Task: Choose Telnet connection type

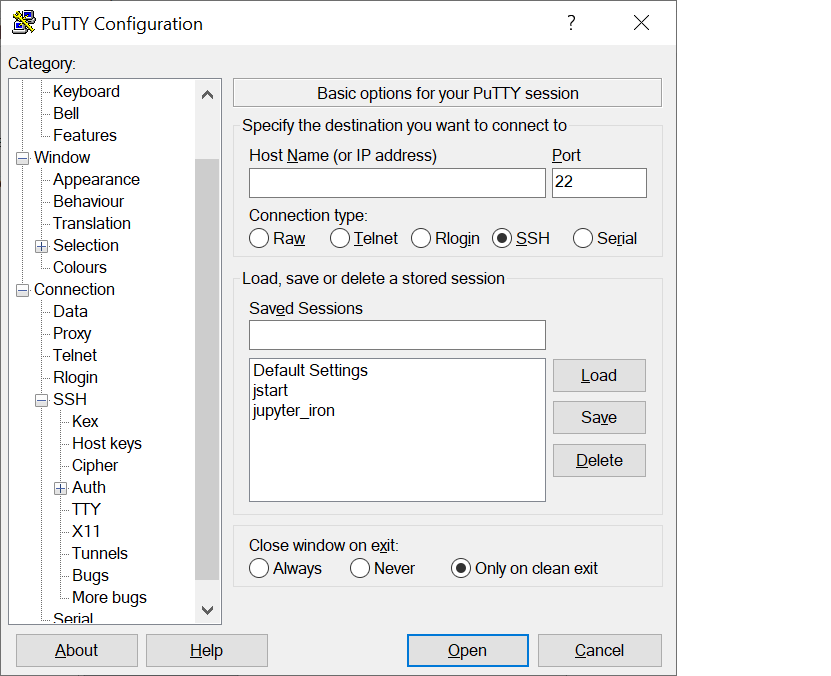Action: (339, 238)
